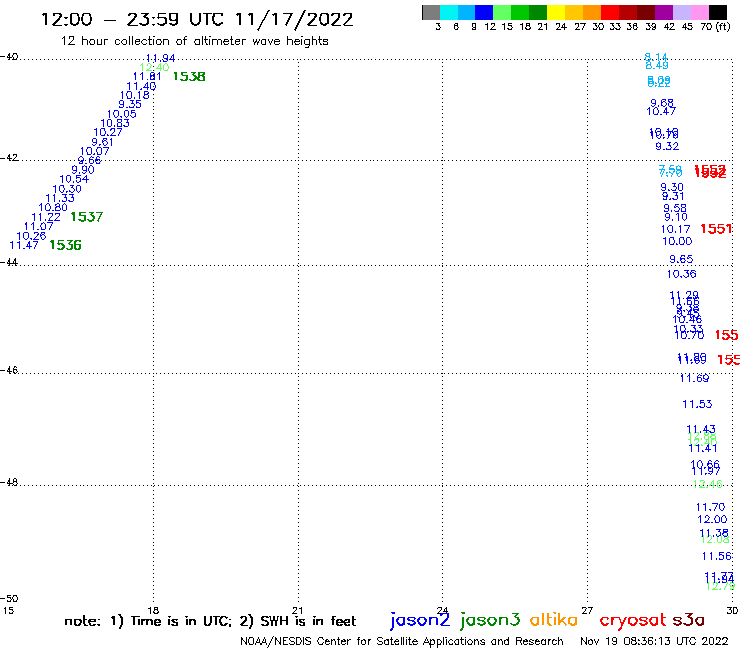Screen dimensions: 740x650
Task: Click the dark red 's3a' satellite label
Action: tap(688, 620)
